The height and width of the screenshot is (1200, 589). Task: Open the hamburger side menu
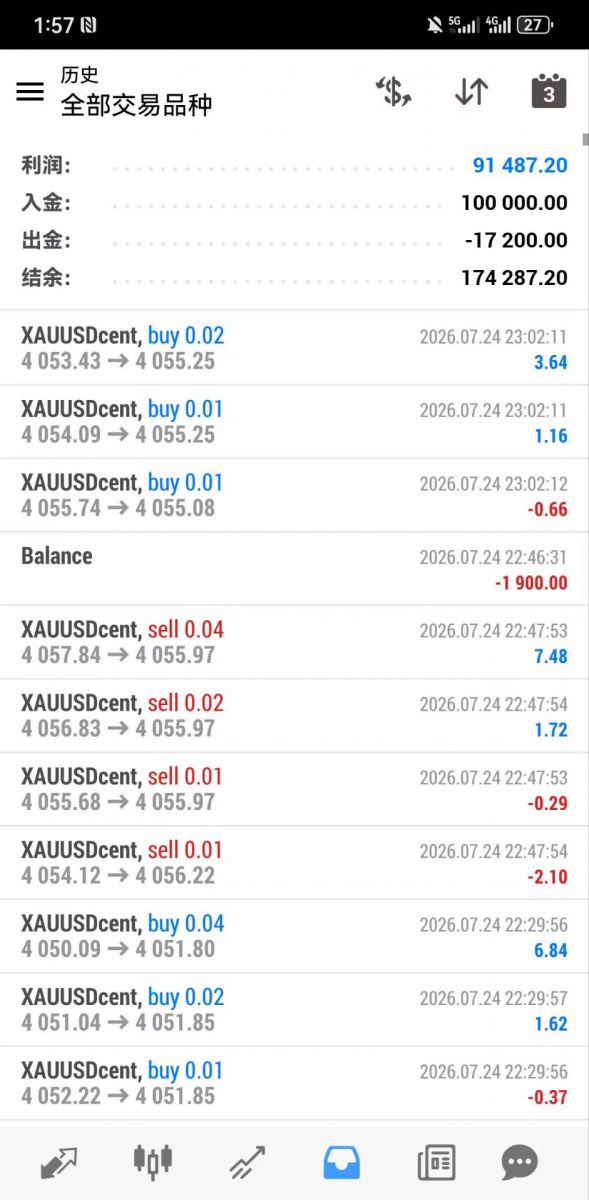point(30,91)
